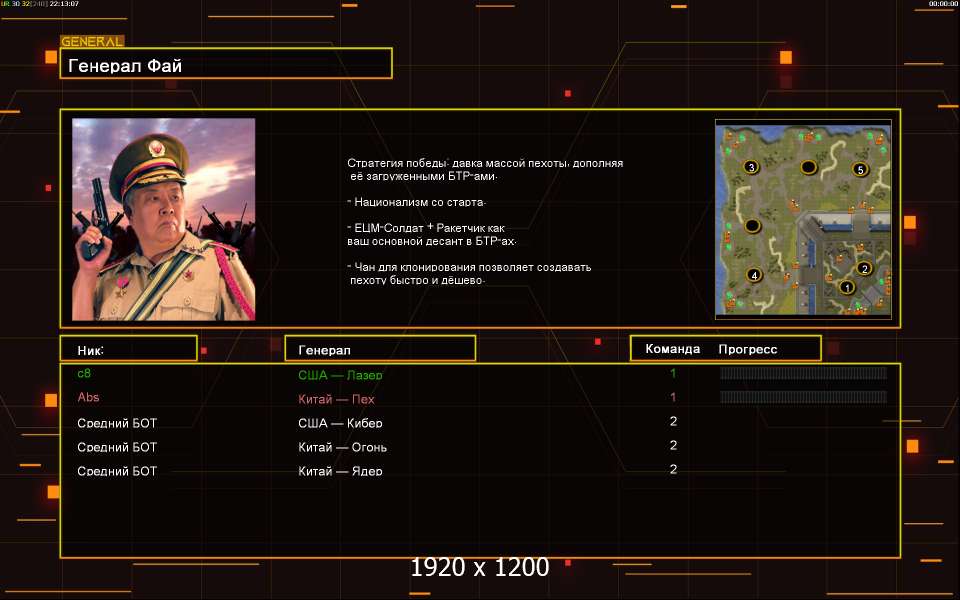Select the player nickname 'c8'
This screenshot has width=960, height=600.
[x=84, y=373]
